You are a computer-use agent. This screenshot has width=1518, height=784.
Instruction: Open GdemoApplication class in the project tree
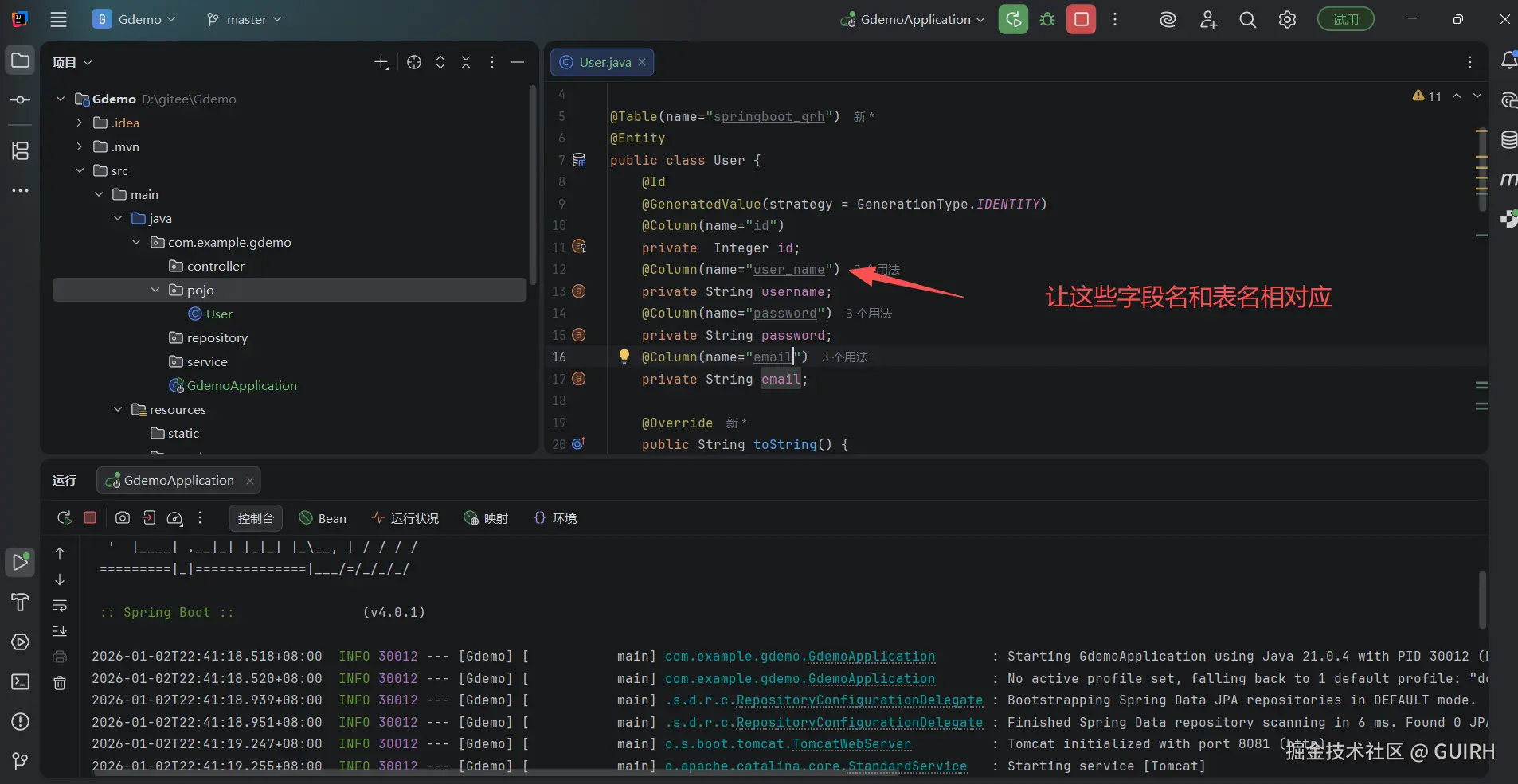pos(233,385)
